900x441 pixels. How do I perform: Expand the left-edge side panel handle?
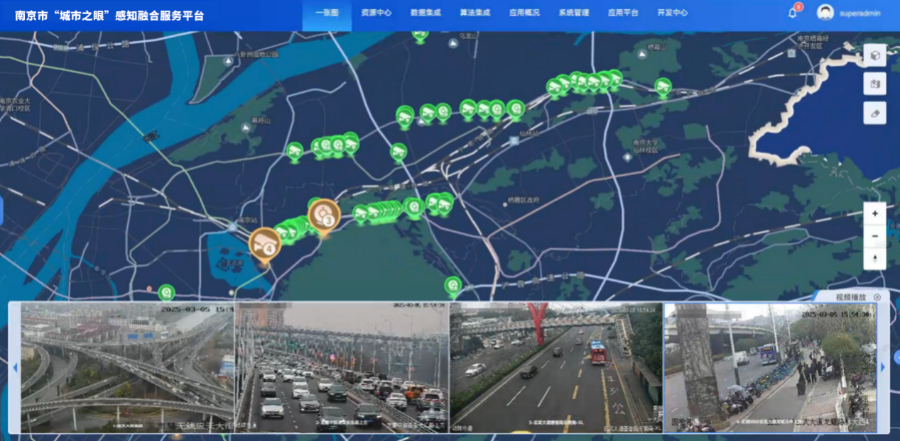tap(2, 212)
